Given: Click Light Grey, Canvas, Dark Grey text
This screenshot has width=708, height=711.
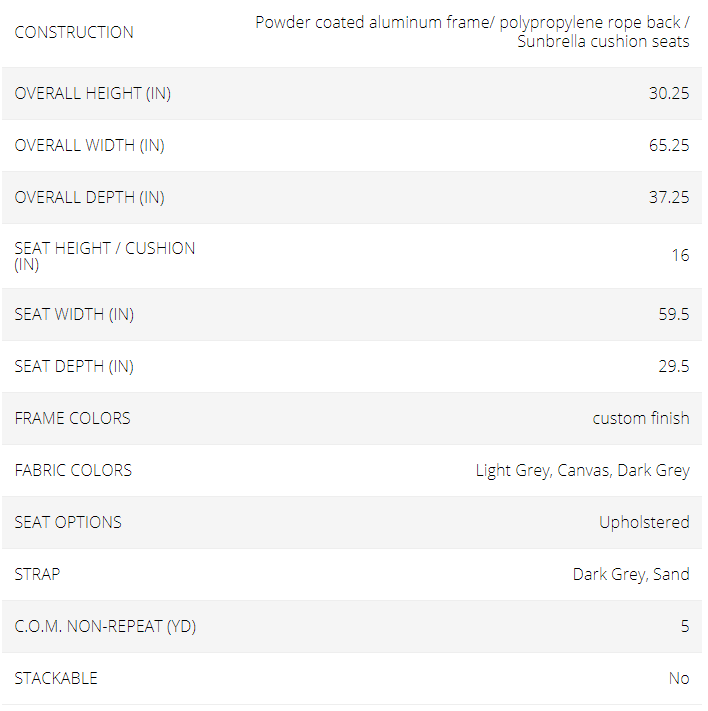Looking at the screenshot, I should tap(583, 471).
